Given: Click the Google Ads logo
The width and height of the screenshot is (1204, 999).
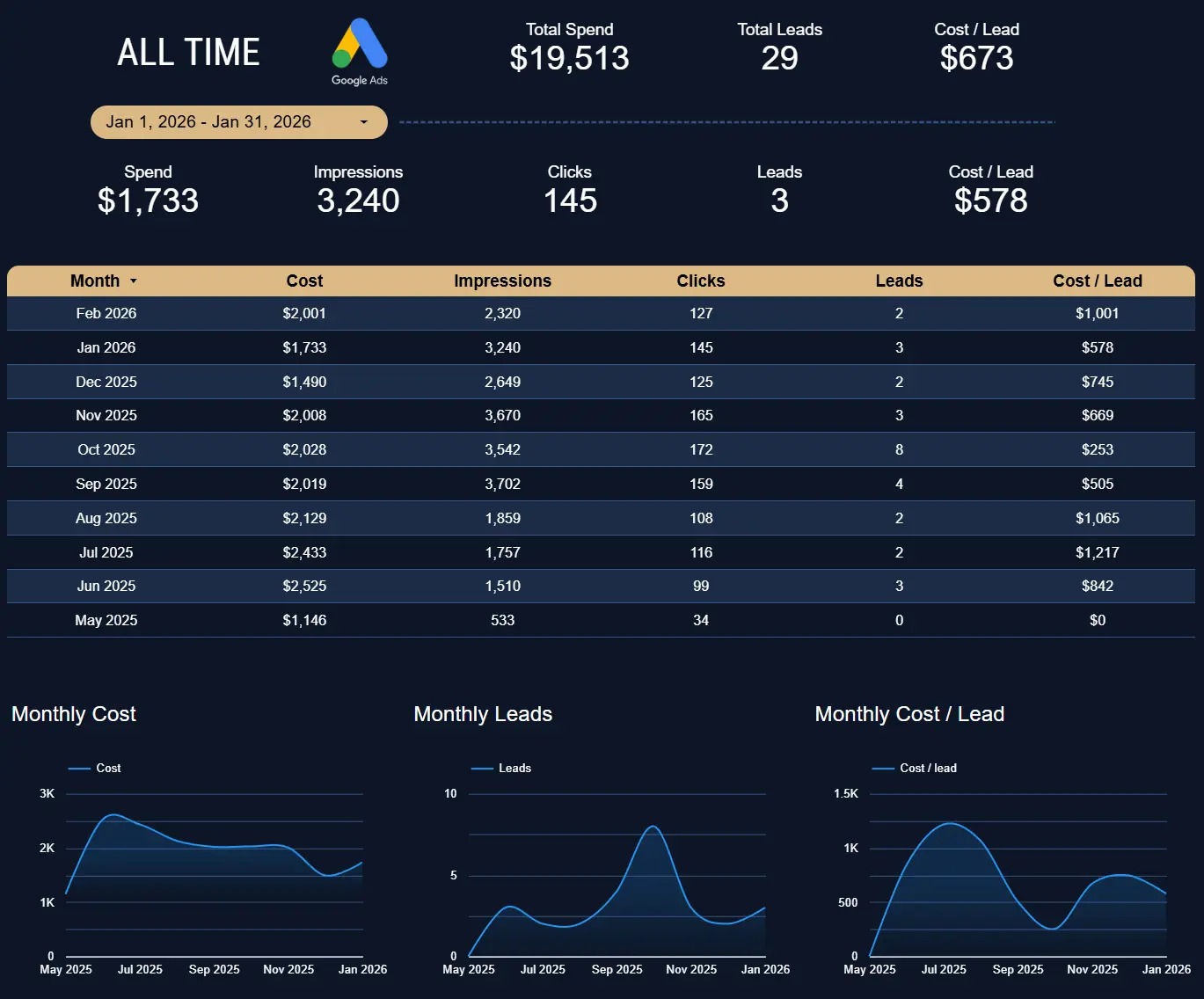Looking at the screenshot, I should 360,51.
